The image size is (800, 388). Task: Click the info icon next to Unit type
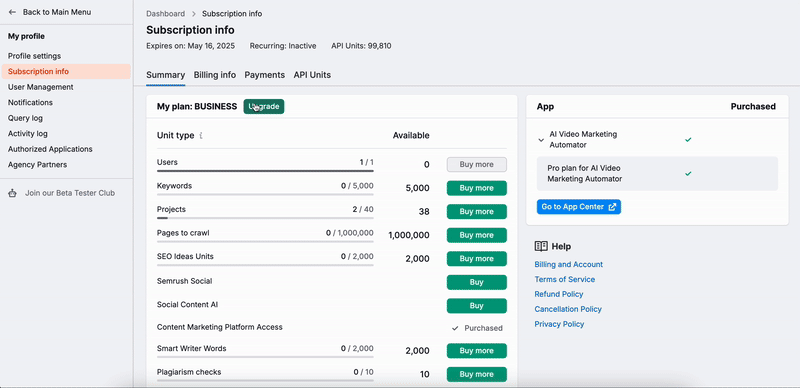tap(201, 136)
